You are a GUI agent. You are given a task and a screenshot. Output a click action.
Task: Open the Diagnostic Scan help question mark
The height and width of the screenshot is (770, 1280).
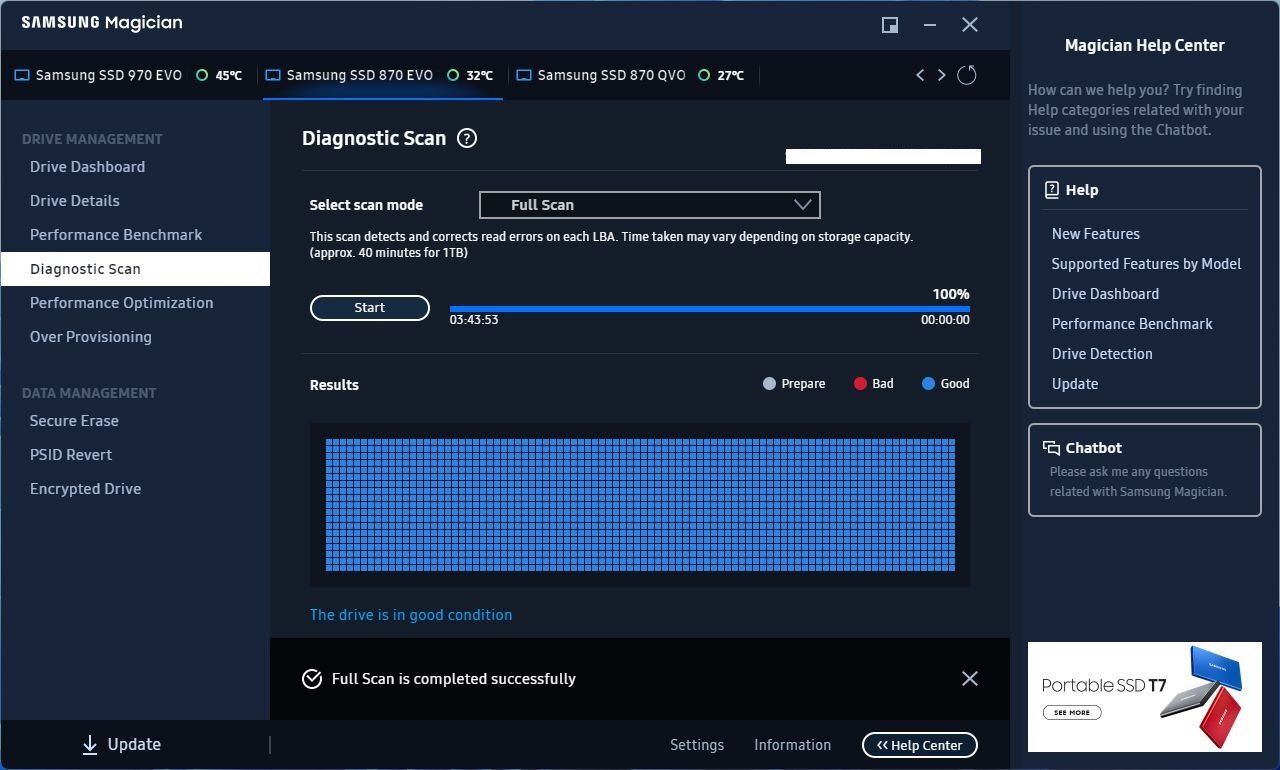[x=466, y=139]
